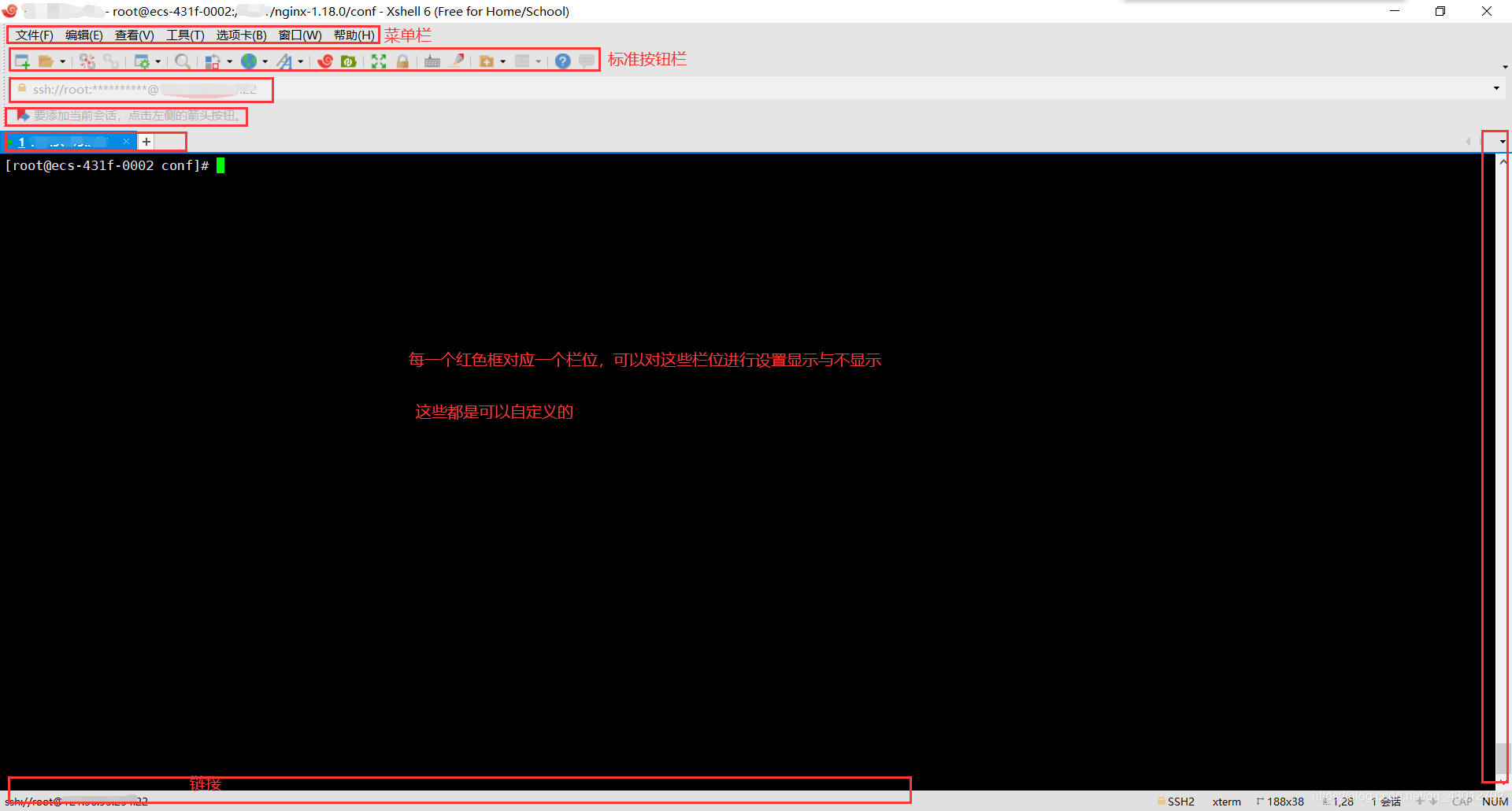1512x811 pixels.
Task: Click the tab bar scroll-left arrow
Action: pos(1468,142)
